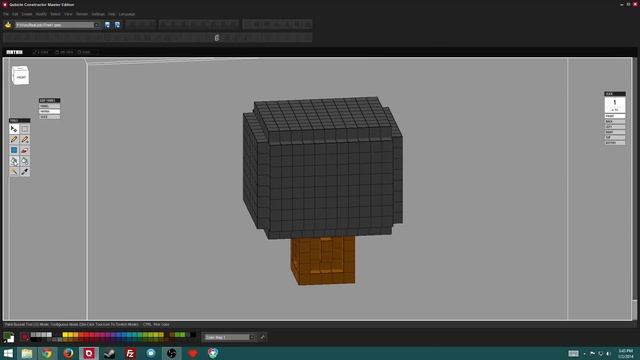Switch to the MATRIX tab
This screenshot has height=360, width=640.
pos(14,52)
